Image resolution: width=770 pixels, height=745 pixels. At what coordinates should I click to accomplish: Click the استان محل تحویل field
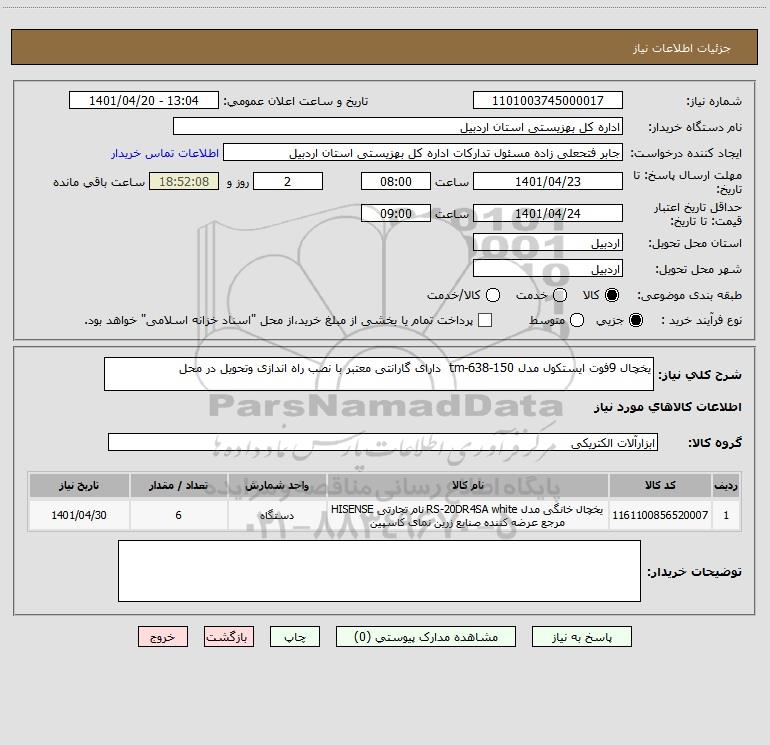pyautogui.click(x=548, y=243)
